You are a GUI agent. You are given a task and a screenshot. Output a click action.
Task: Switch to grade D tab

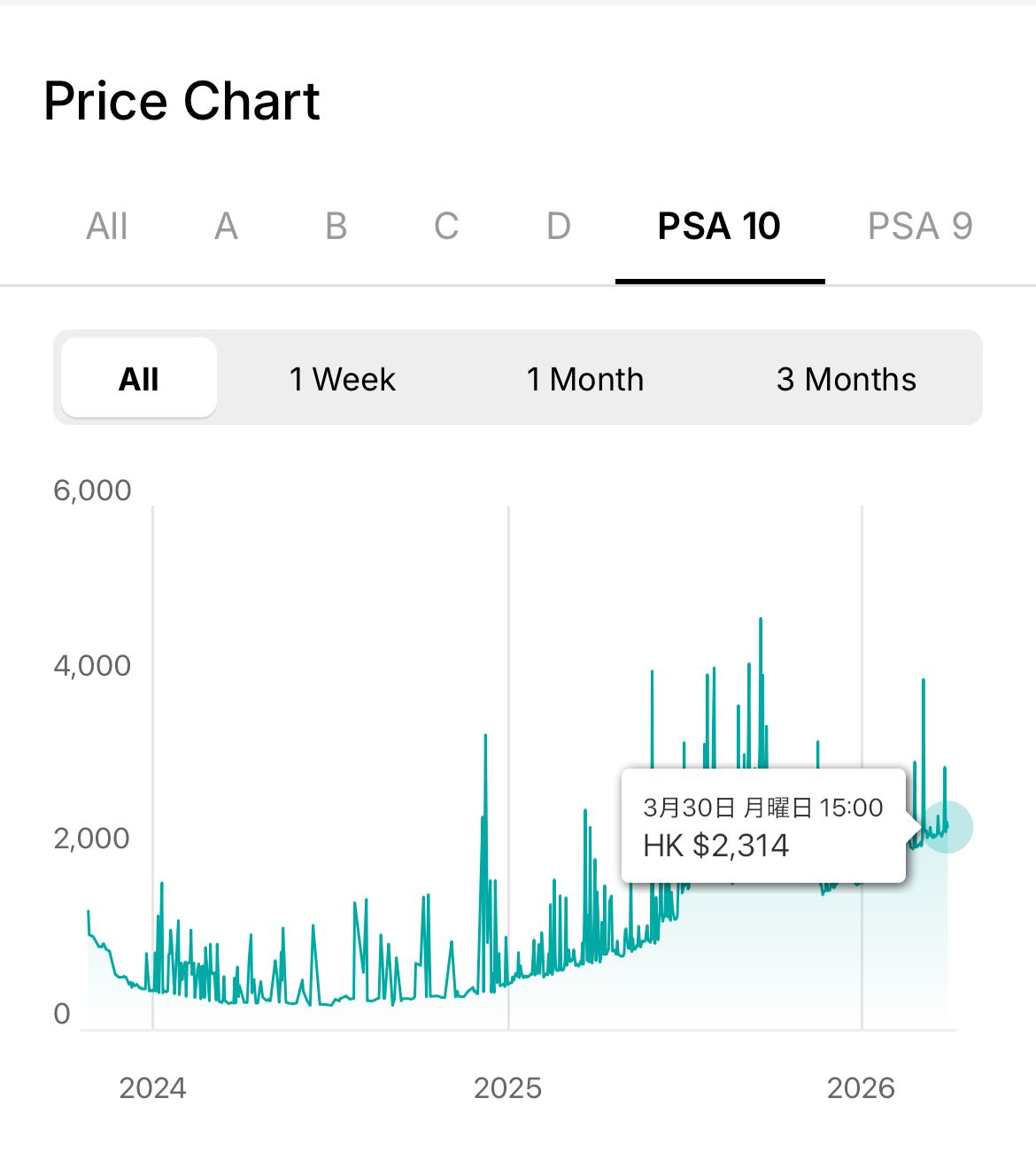click(558, 226)
